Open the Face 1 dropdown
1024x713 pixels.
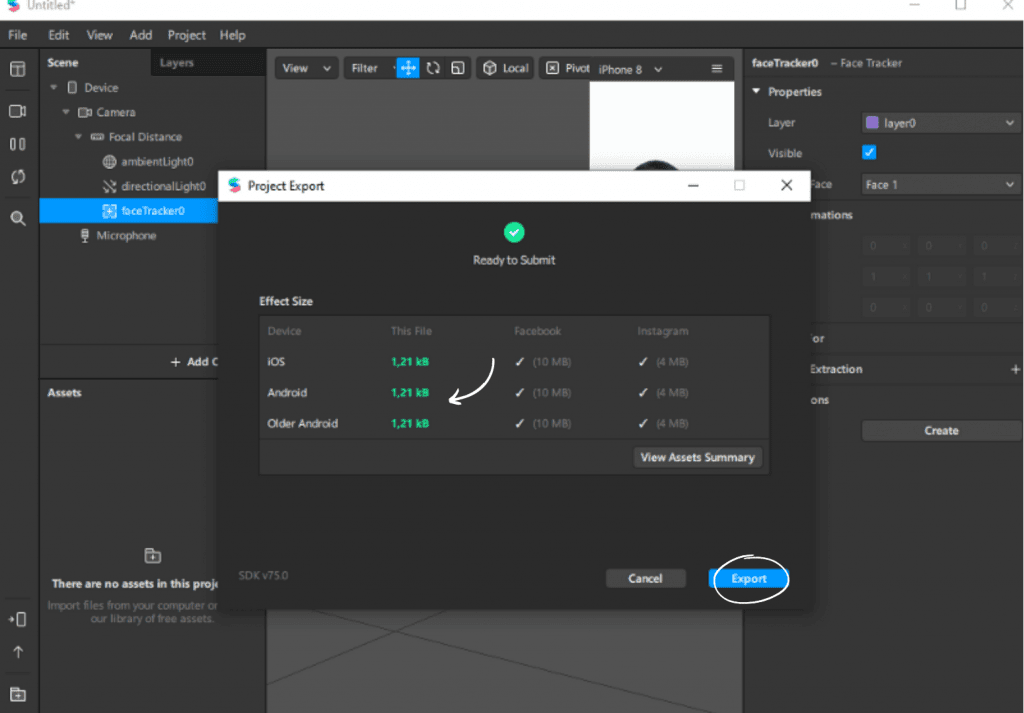(x=940, y=185)
